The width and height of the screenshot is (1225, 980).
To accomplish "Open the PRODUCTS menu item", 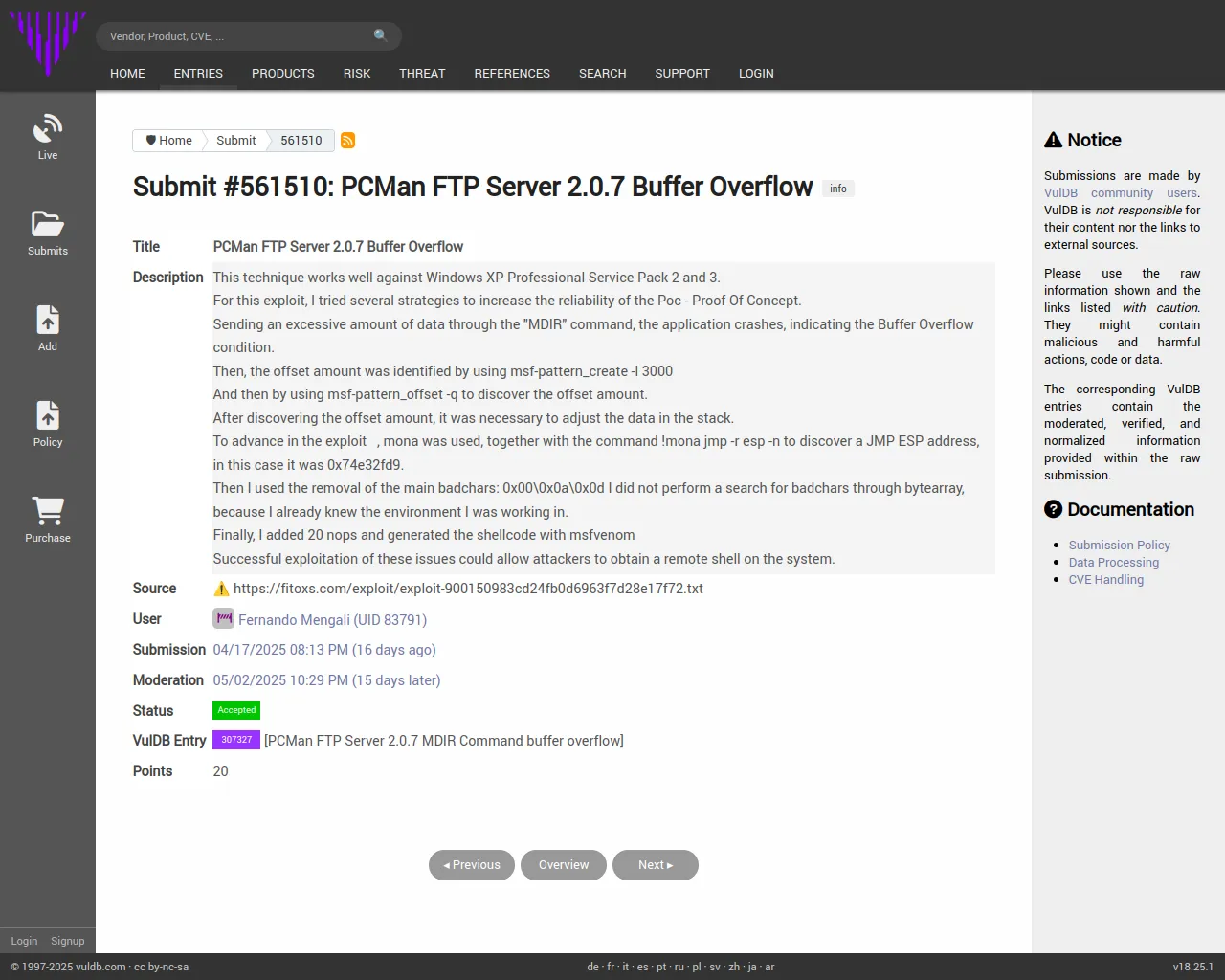I will click(x=283, y=74).
